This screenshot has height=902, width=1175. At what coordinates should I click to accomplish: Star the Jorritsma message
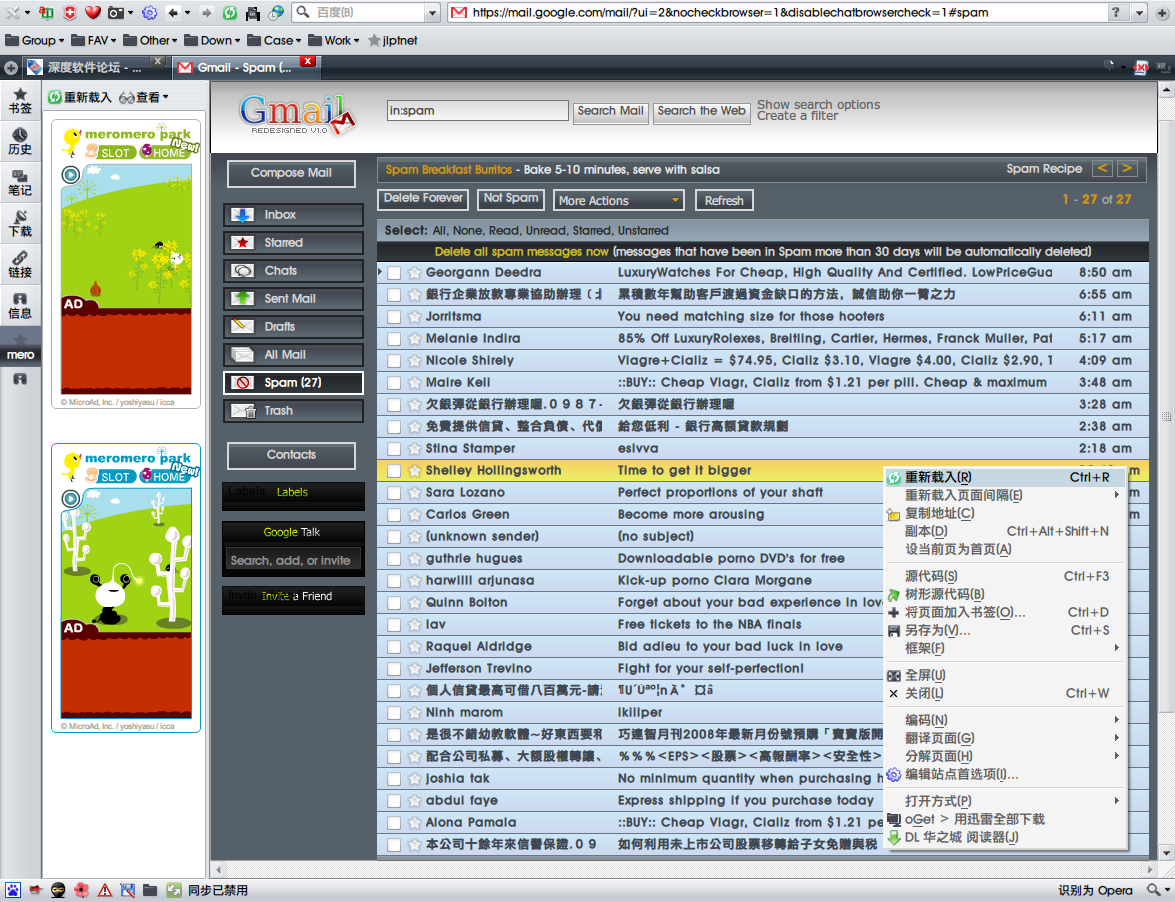[414, 317]
